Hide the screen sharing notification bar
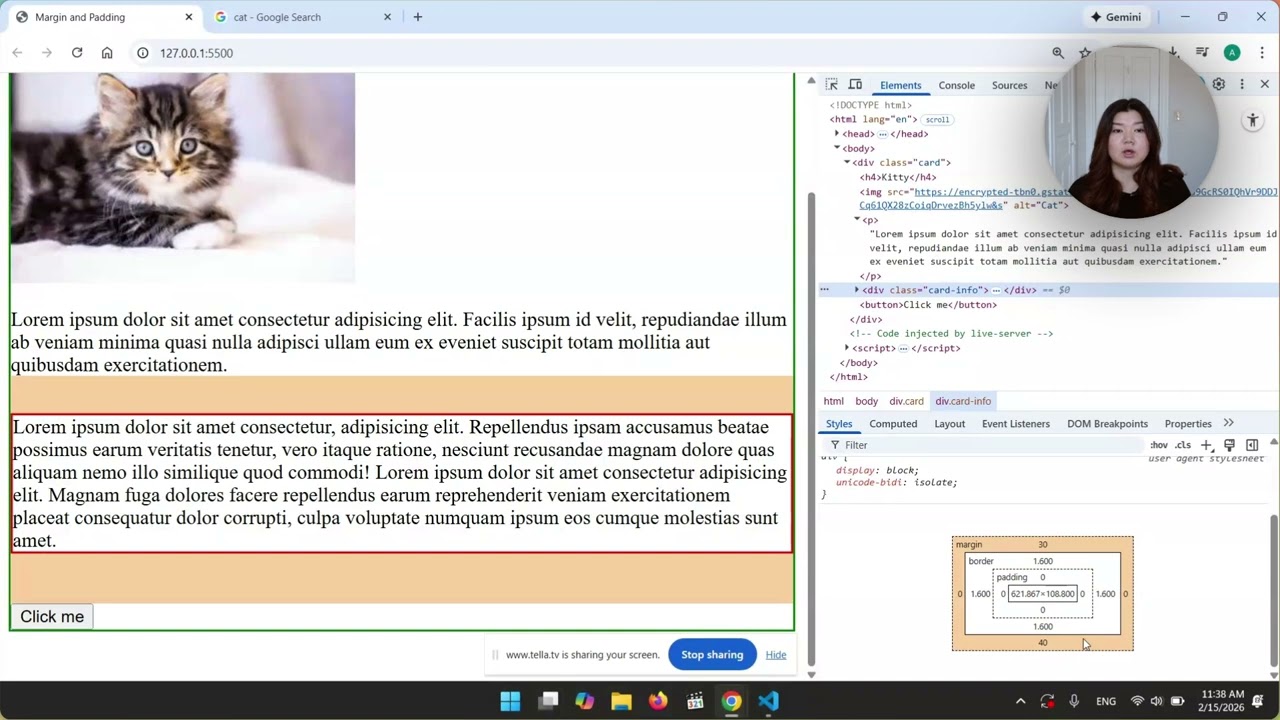This screenshot has width=1280, height=720. tap(776, 655)
